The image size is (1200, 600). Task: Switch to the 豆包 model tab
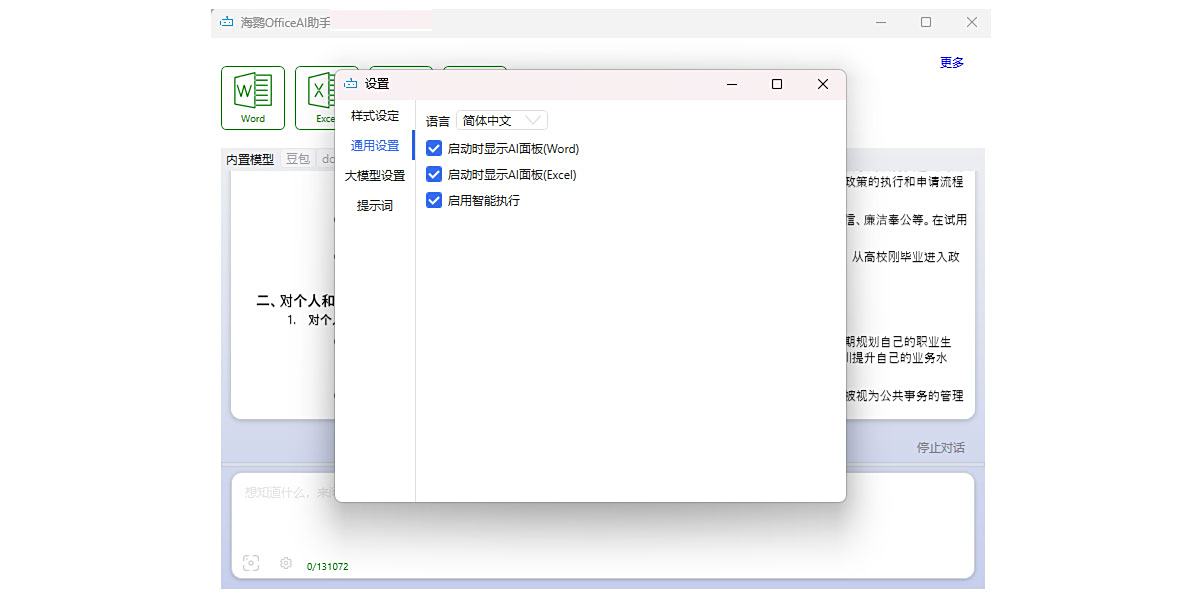click(297, 158)
